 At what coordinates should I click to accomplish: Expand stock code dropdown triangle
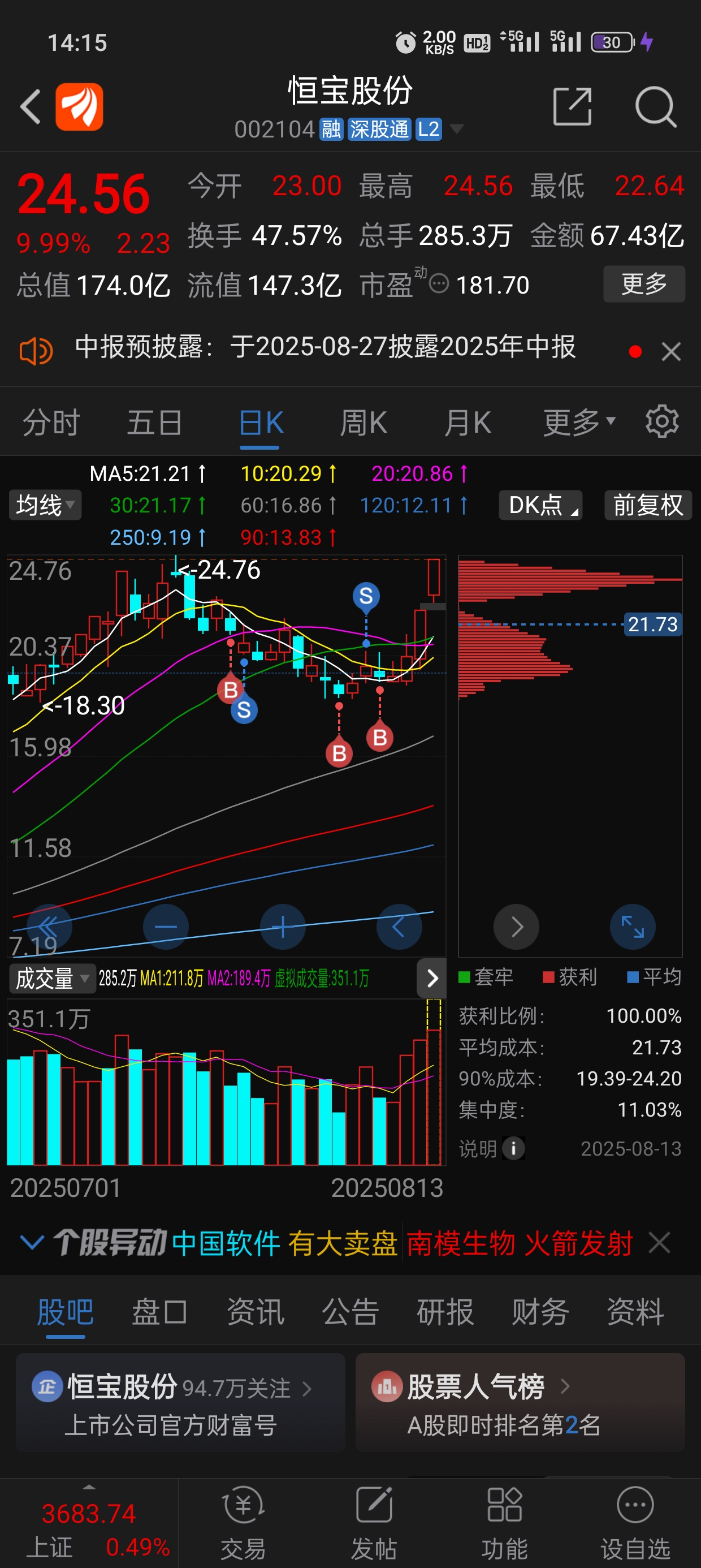click(456, 128)
